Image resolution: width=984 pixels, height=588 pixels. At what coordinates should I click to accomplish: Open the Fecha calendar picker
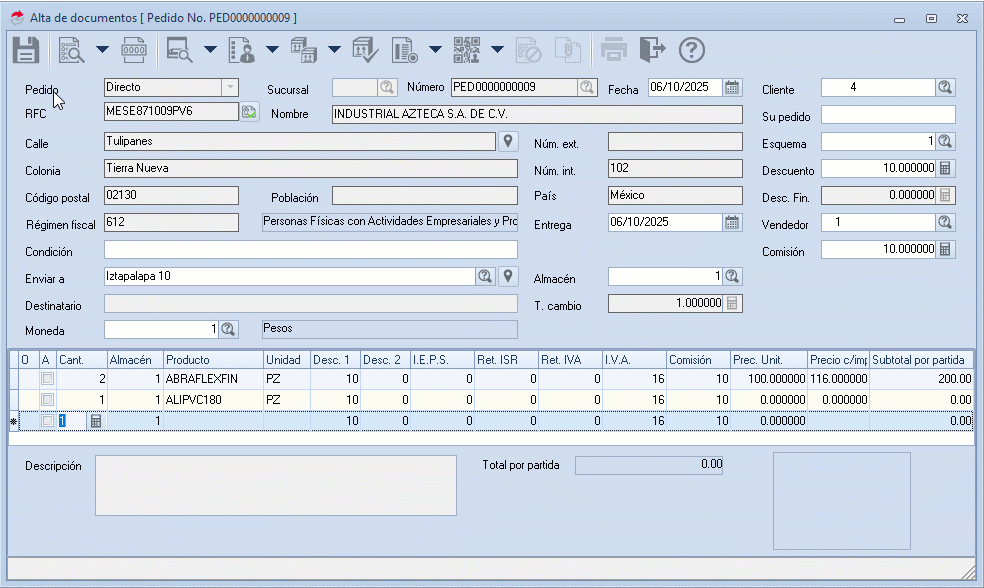(x=732, y=87)
